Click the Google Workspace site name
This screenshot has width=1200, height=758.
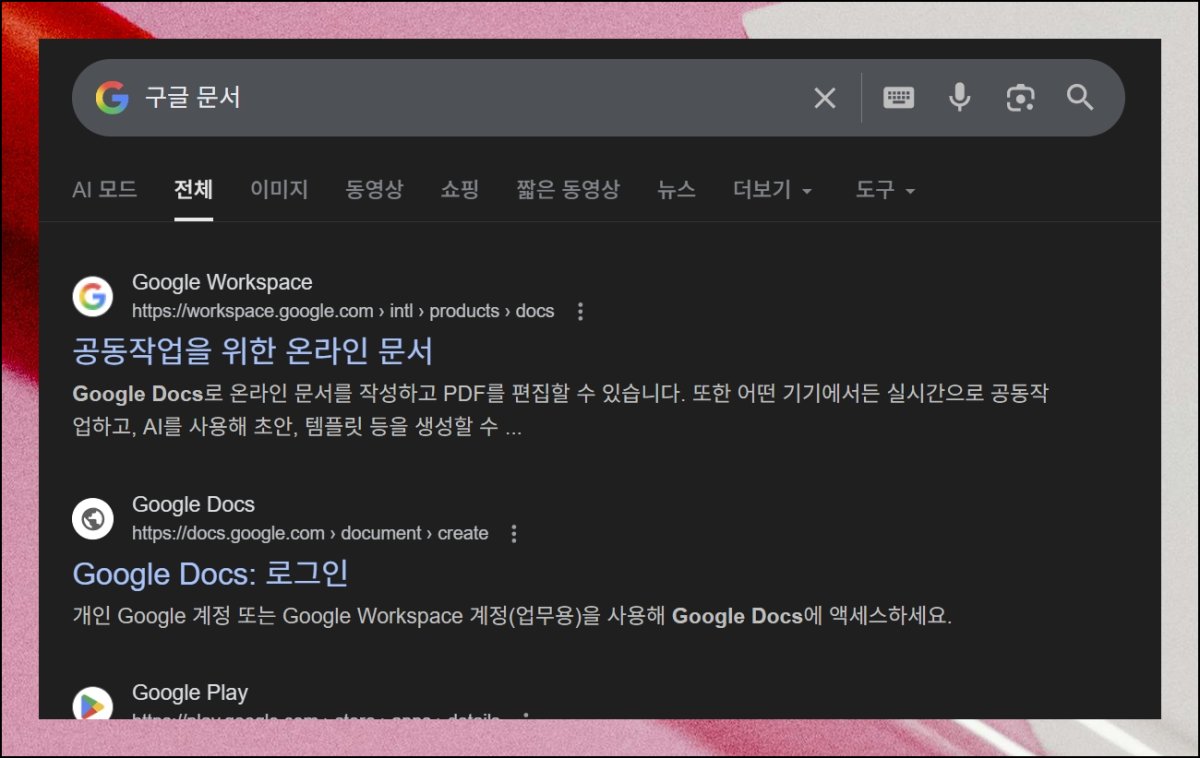point(222,282)
